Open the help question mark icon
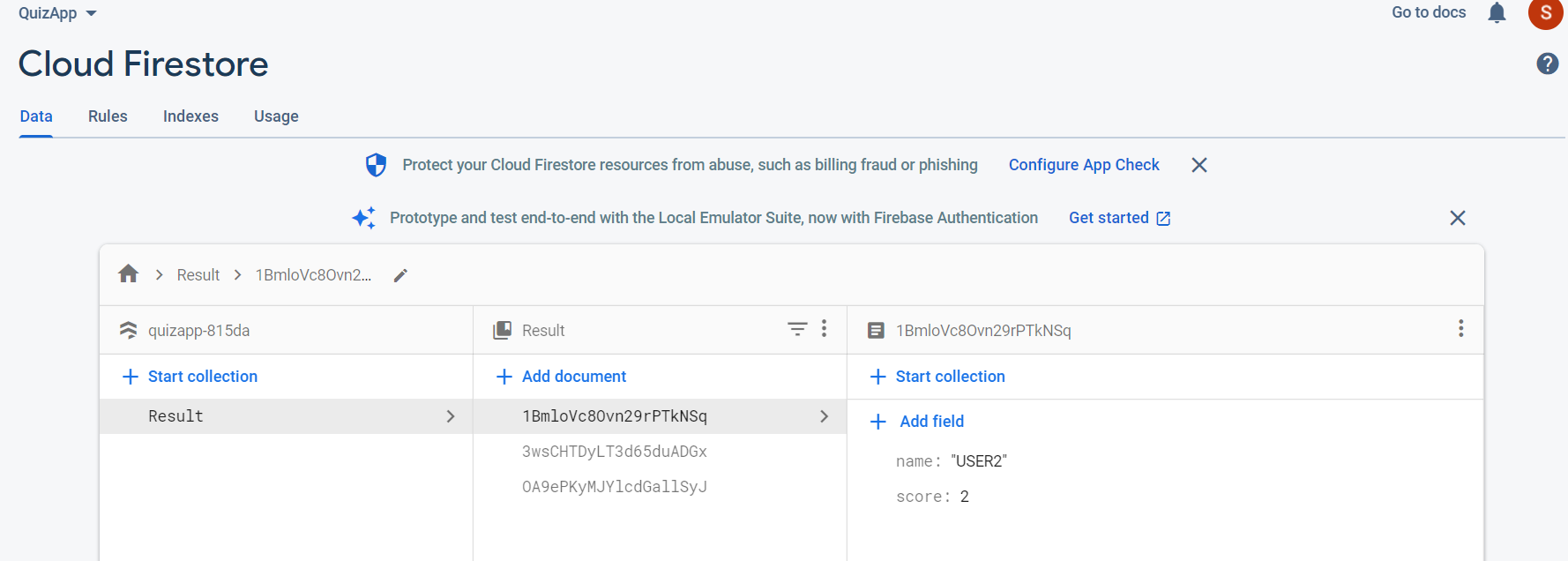The image size is (1568, 561). point(1547,64)
